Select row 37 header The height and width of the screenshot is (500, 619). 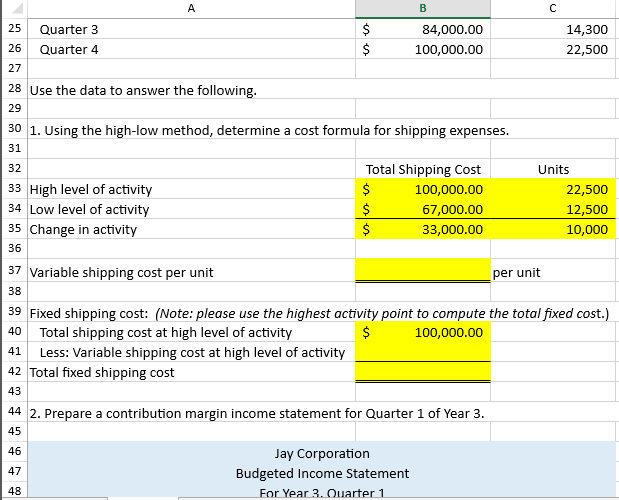[x=15, y=270]
